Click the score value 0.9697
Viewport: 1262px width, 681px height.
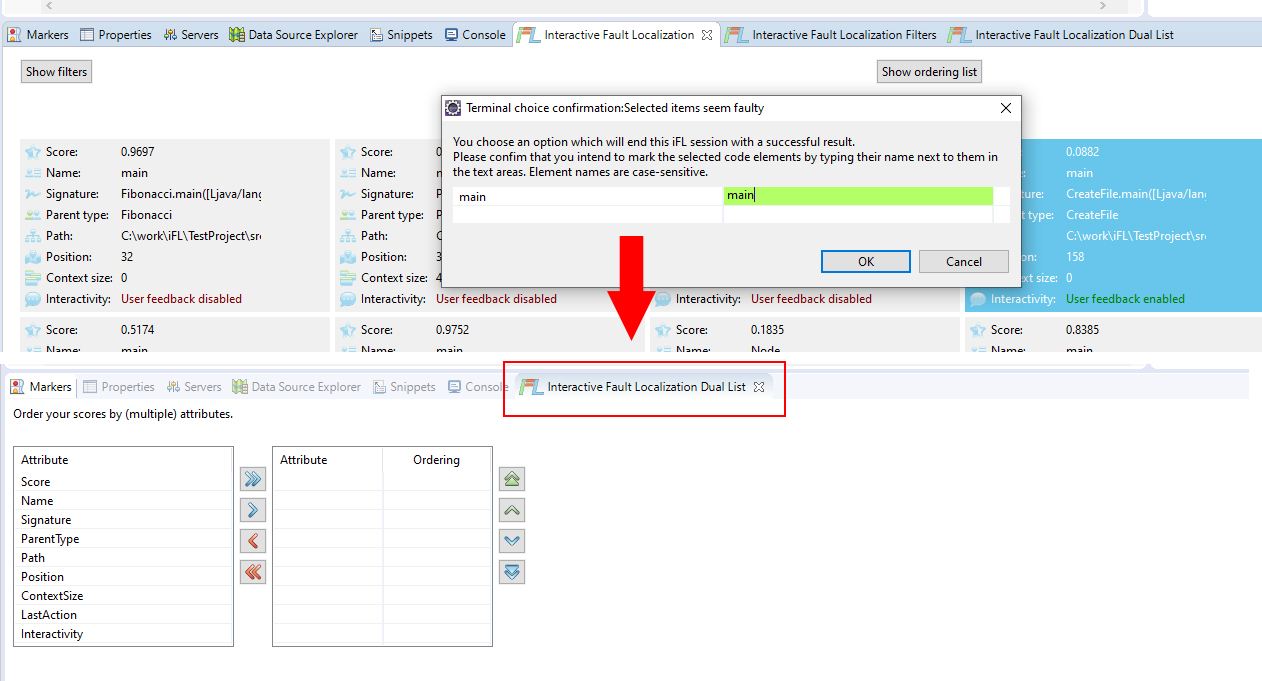coord(138,152)
